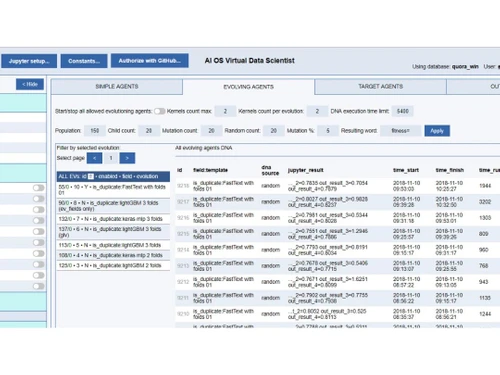Click the Population value field
The height and width of the screenshot is (375, 500).
pos(95,131)
